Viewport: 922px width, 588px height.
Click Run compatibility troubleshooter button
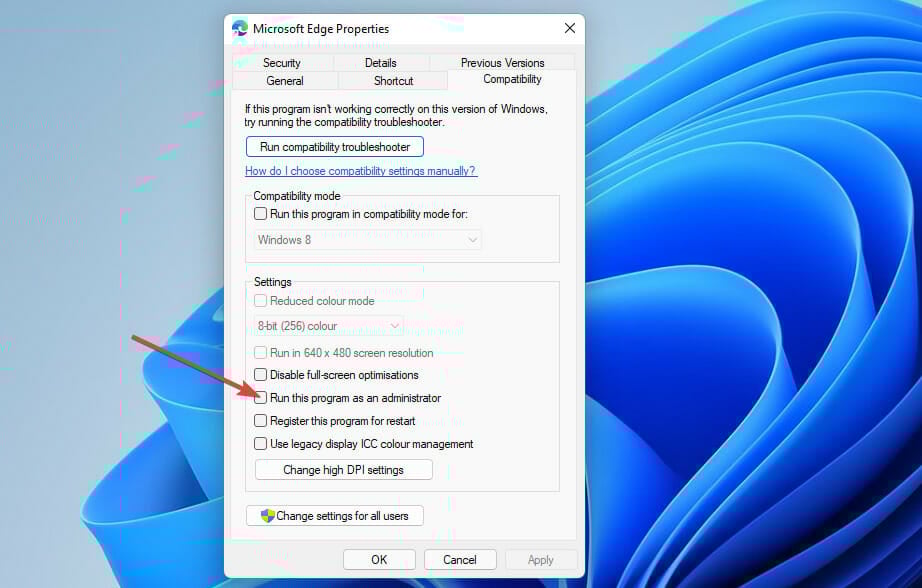click(335, 146)
